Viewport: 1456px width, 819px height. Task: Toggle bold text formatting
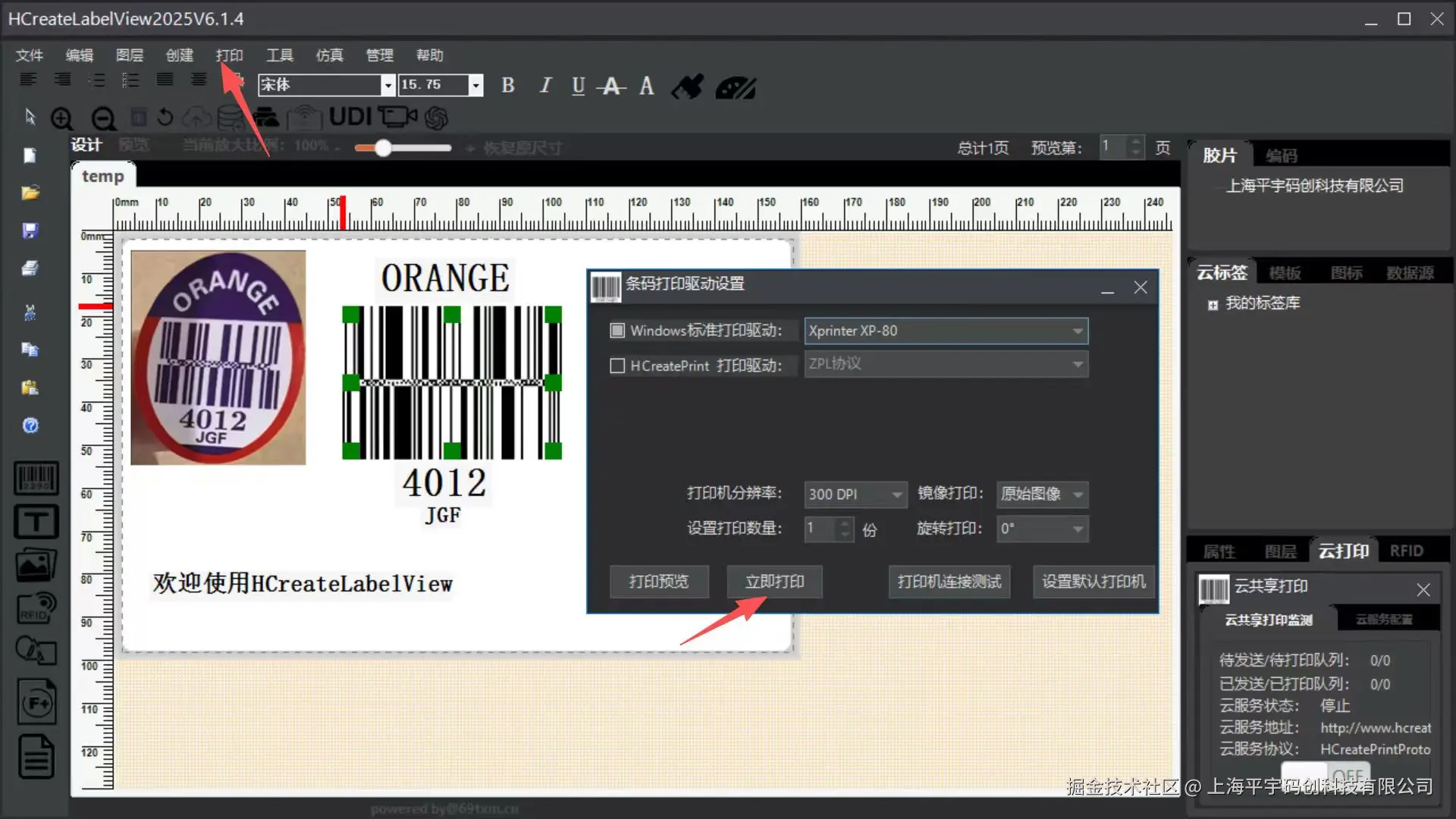pos(508,86)
